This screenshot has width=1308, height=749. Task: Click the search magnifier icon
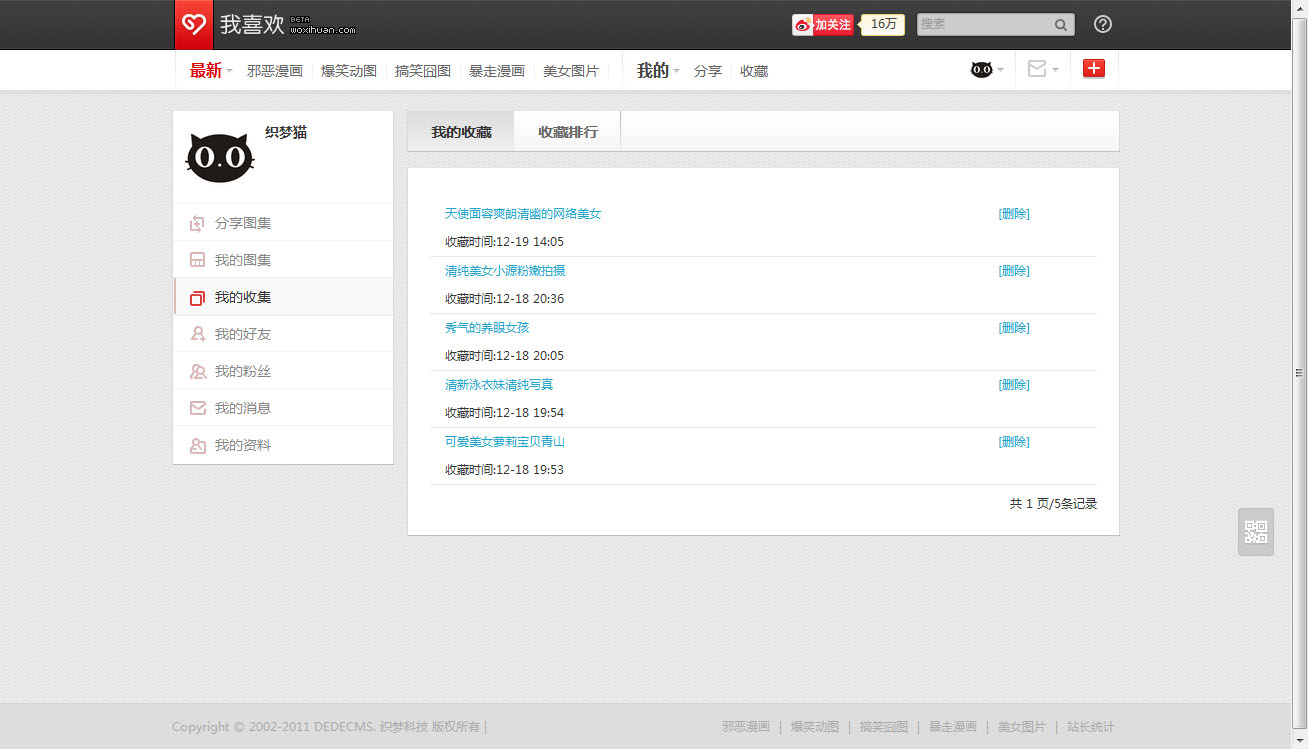pyautogui.click(x=1060, y=25)
